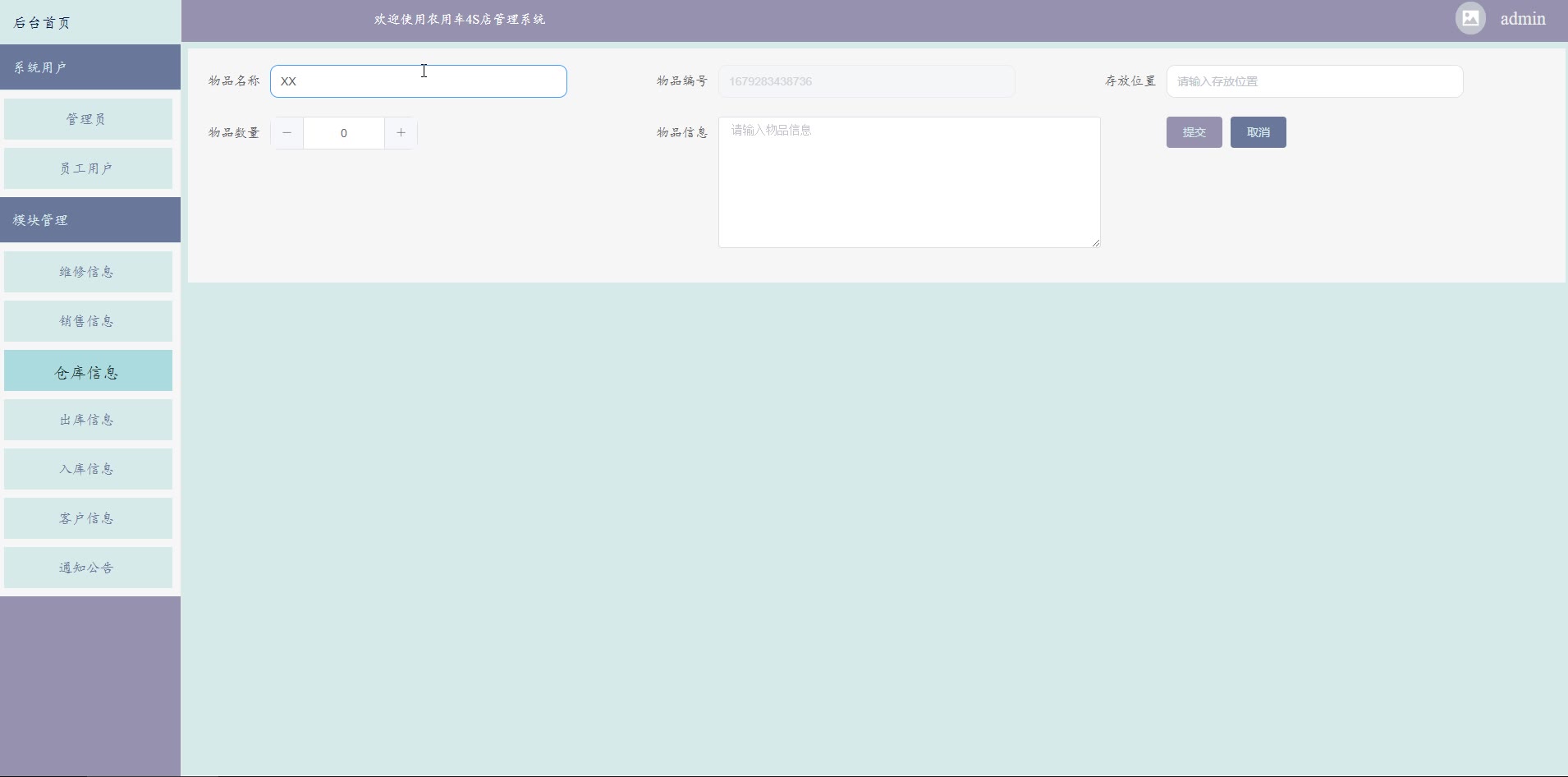Screen dimensions: 1568x777
Task: Click the 物品名称 label
Action: [x=234, y=80]
